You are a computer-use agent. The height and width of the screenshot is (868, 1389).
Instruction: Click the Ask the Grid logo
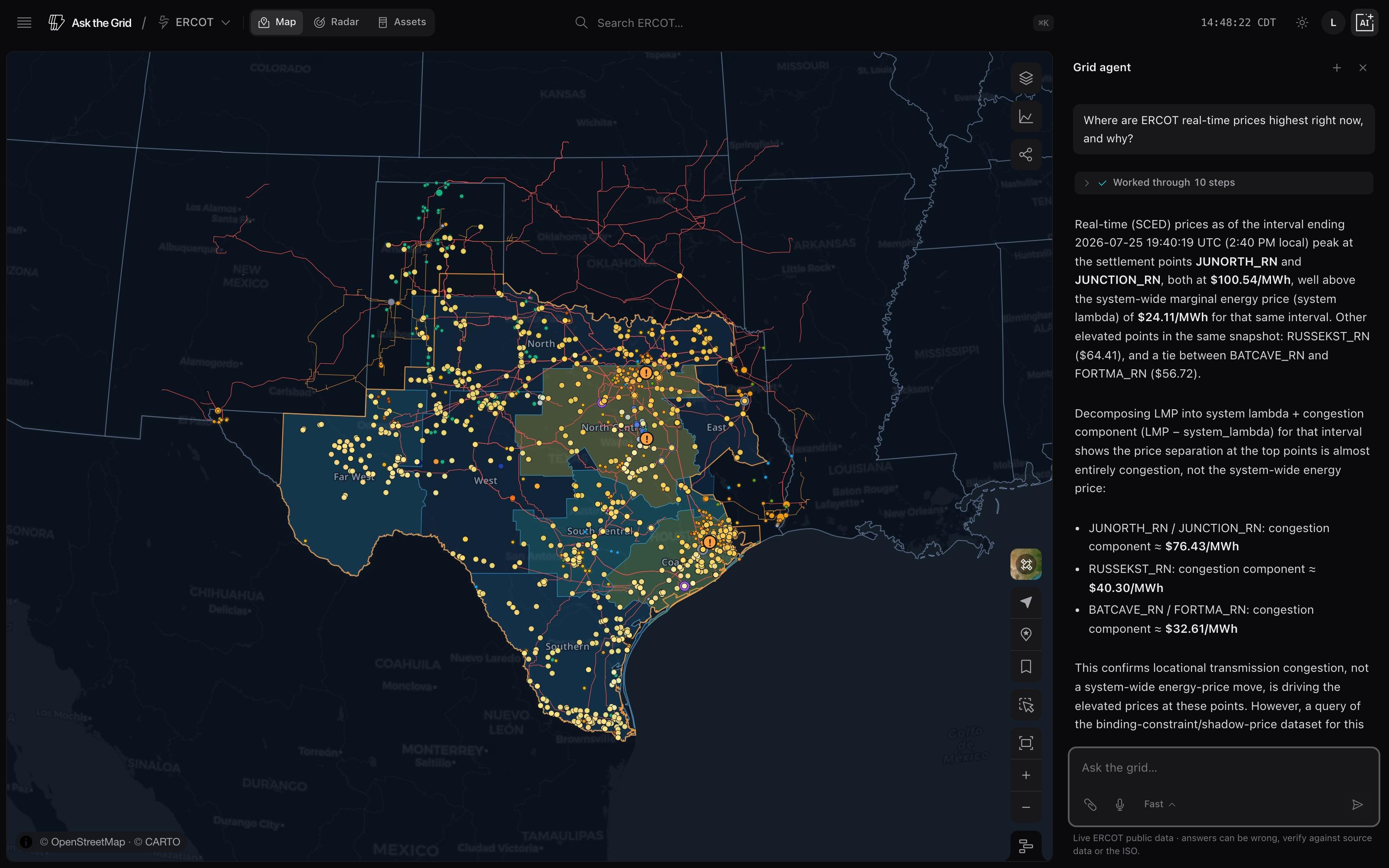click(x=90, y=23)
